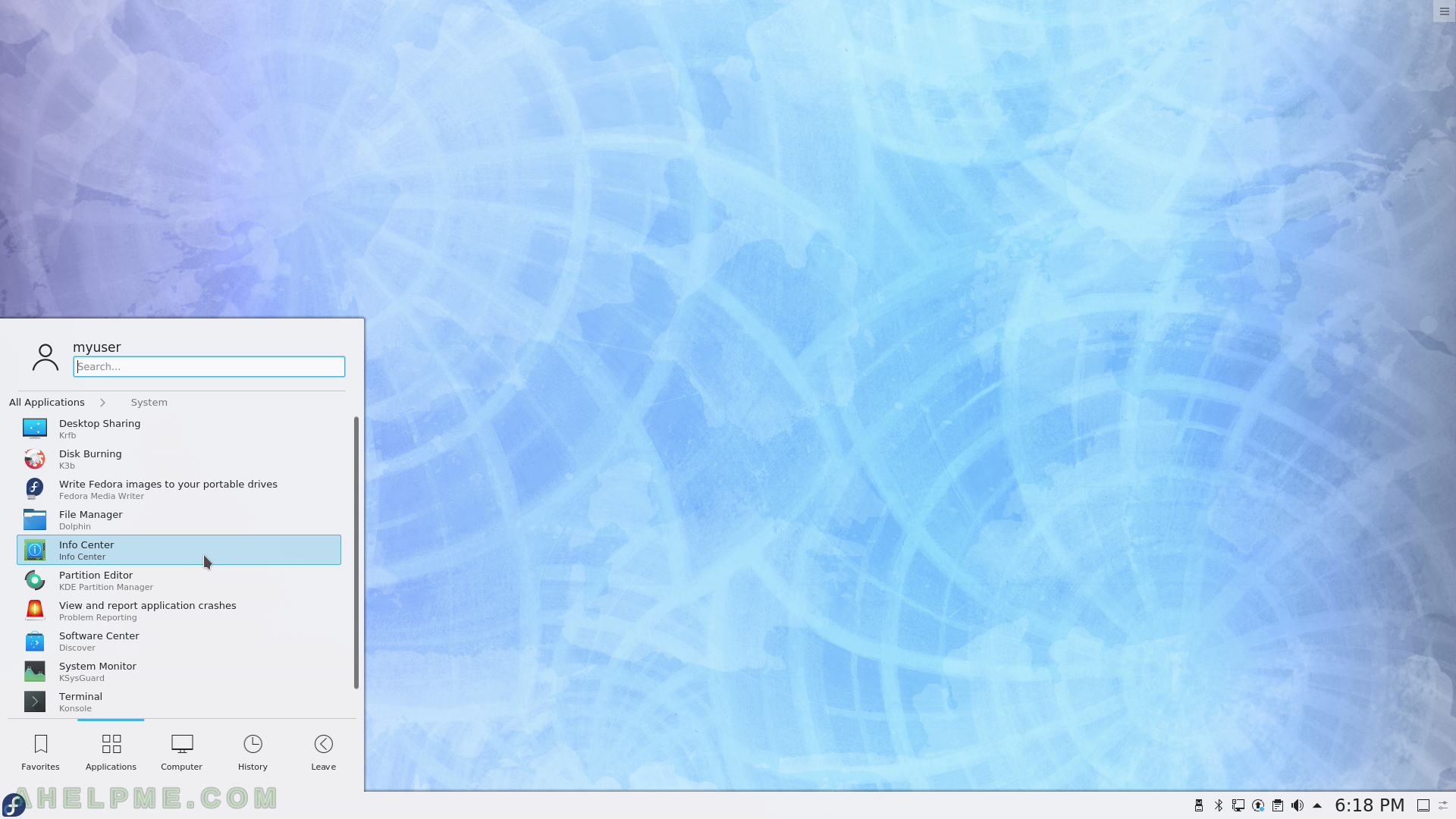Click the 'System Monitor' entry text
The height and width of the screenshot is (819, 1456).
point(98,667)
